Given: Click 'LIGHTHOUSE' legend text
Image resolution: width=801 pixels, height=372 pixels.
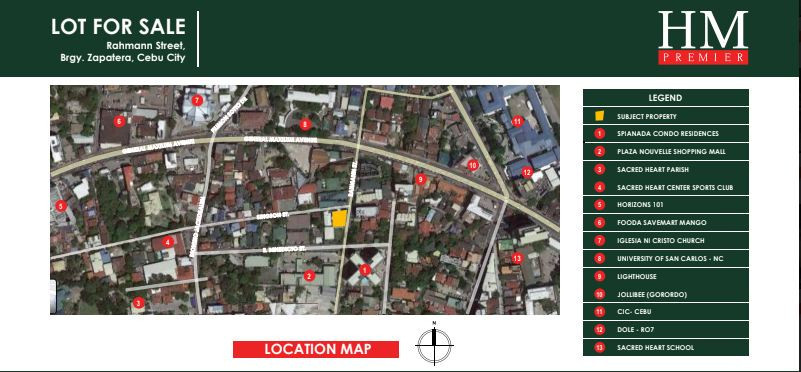Looking at the screenshot, I should coord(637,276).
